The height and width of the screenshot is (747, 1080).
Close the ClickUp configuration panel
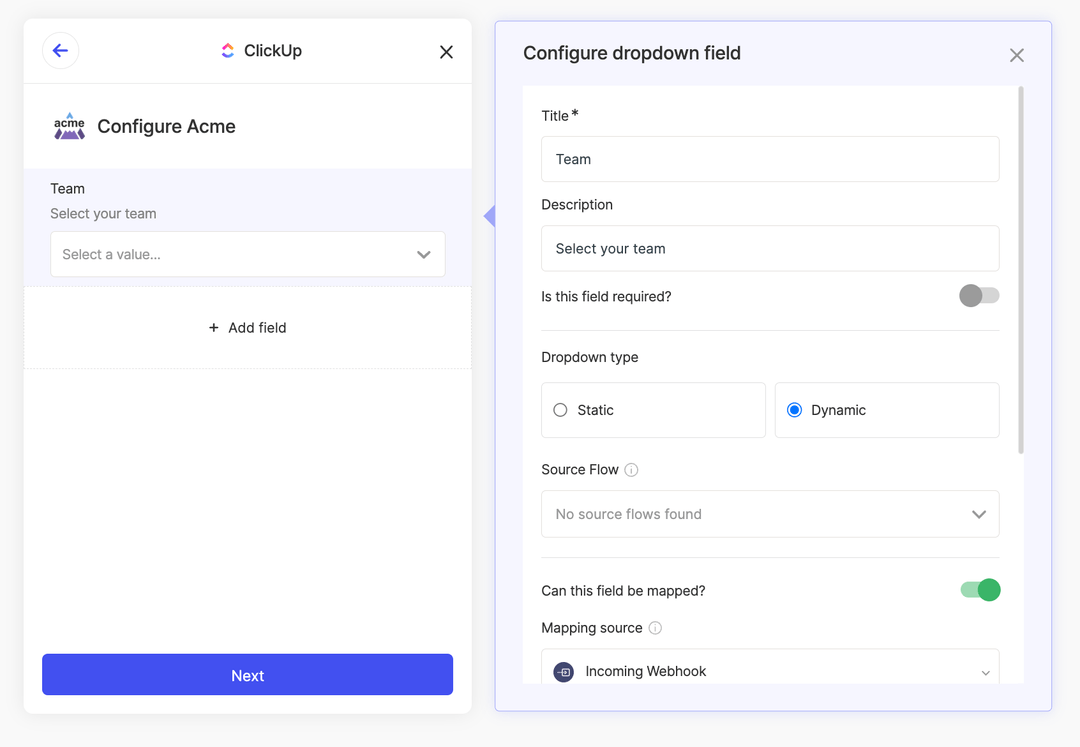[446, 52]
